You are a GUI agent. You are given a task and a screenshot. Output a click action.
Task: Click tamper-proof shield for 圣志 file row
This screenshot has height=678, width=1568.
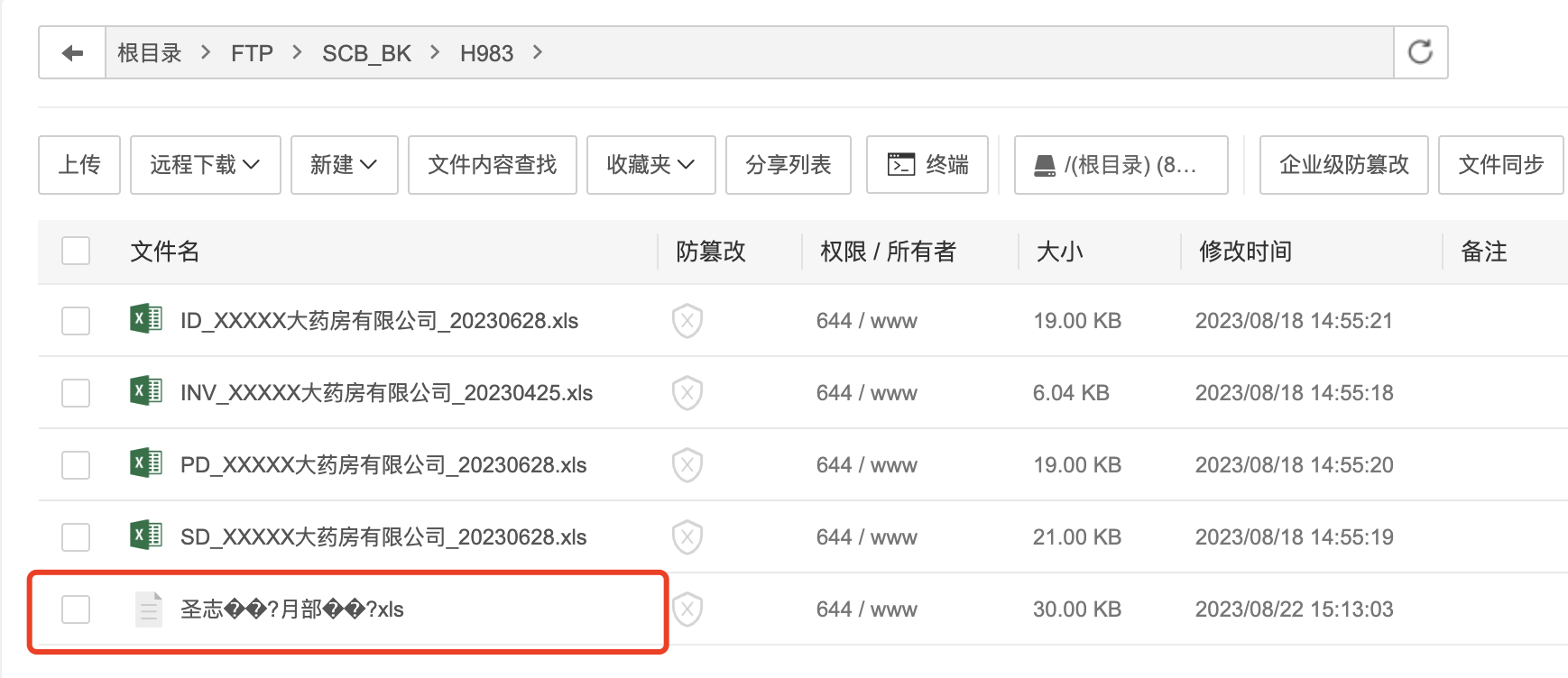click(687, 609)
